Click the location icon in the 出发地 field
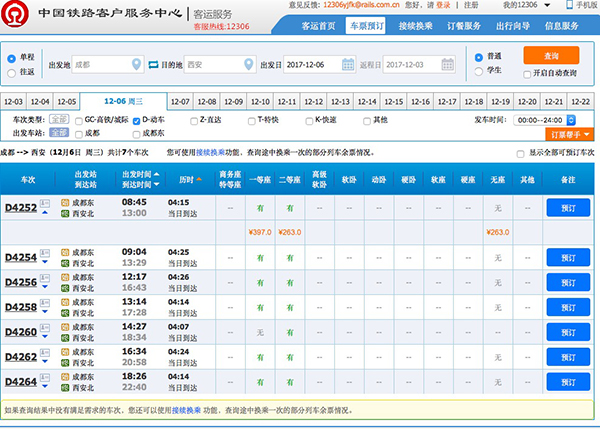600x429 pixels. pos(136,65)
